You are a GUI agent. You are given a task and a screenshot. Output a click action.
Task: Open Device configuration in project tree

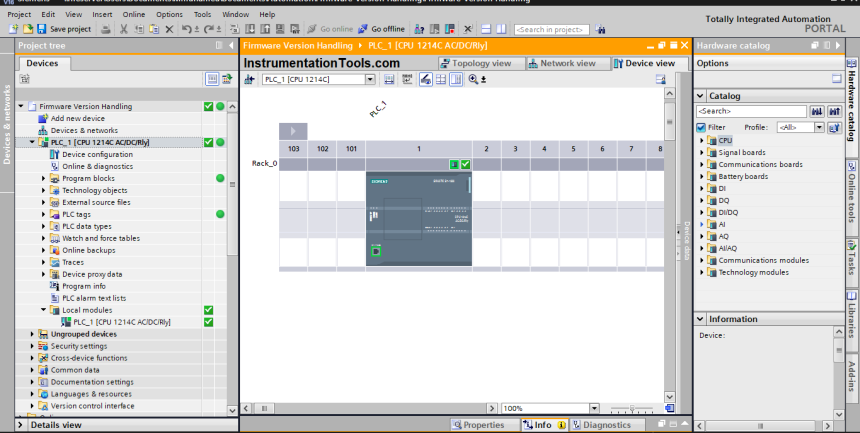point(97,154)
